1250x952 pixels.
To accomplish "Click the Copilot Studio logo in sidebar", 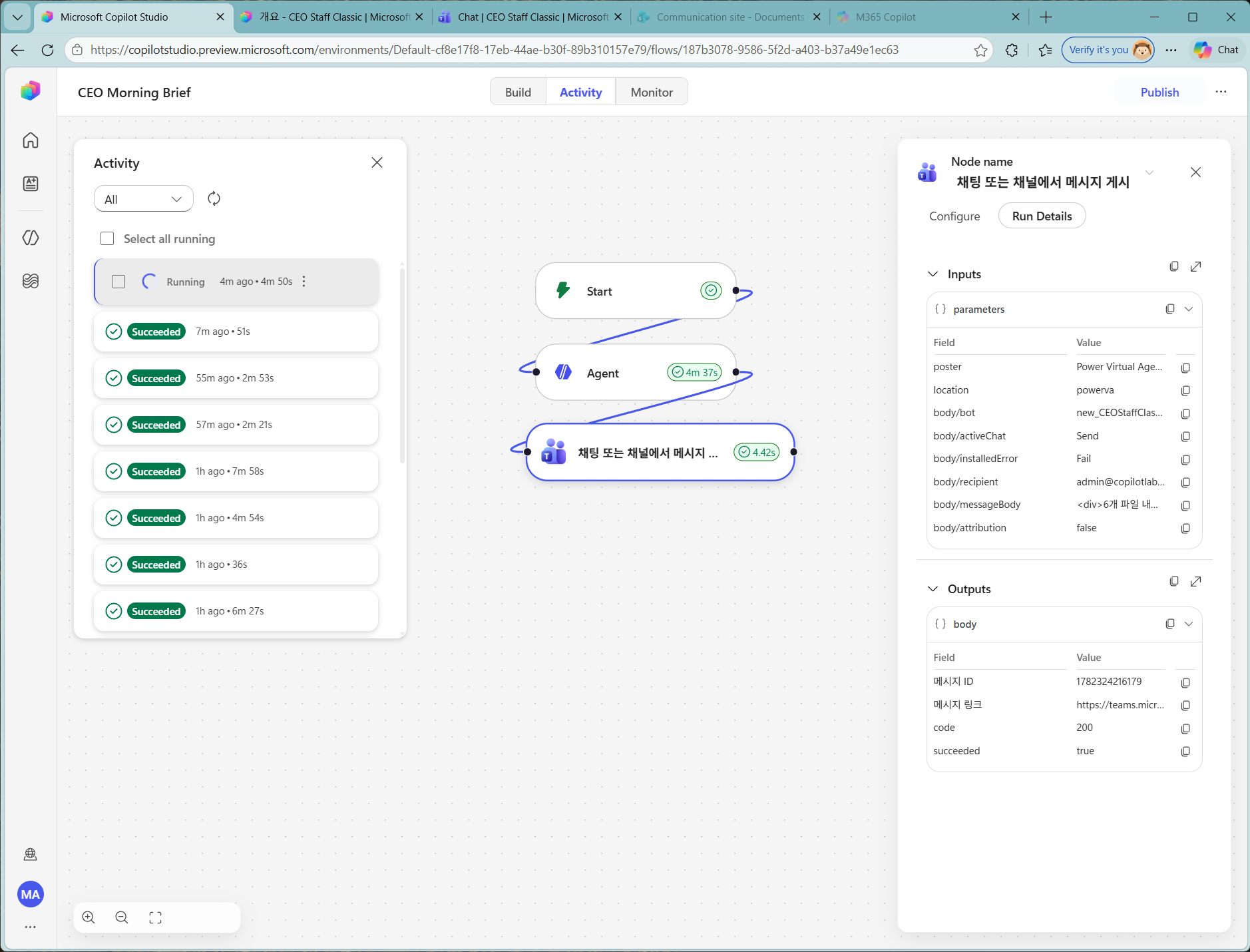I will click(31, 91).
